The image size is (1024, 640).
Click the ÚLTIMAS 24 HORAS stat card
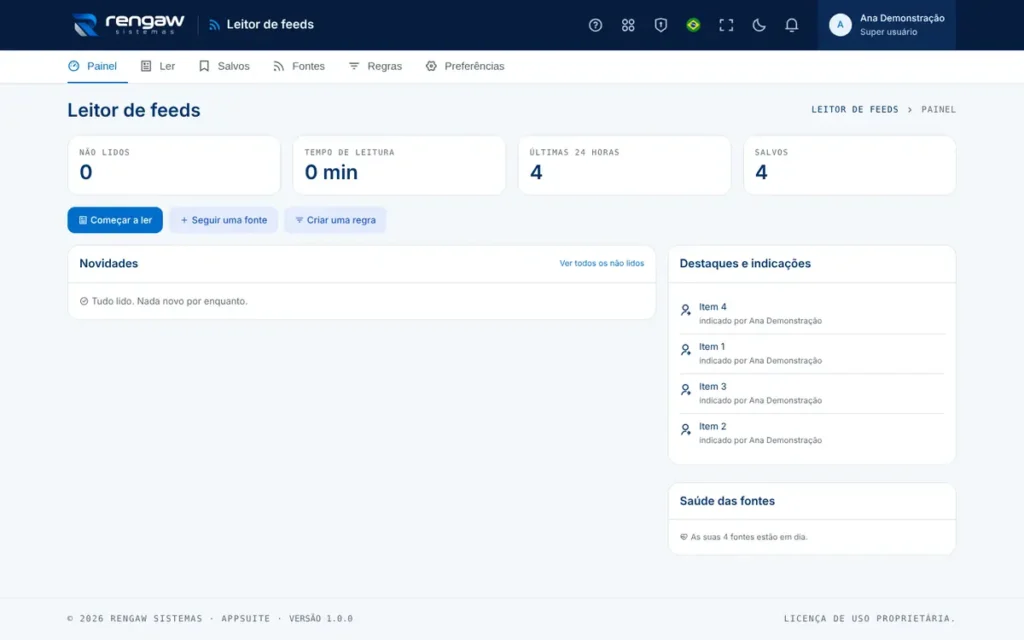tap(624, 165)
